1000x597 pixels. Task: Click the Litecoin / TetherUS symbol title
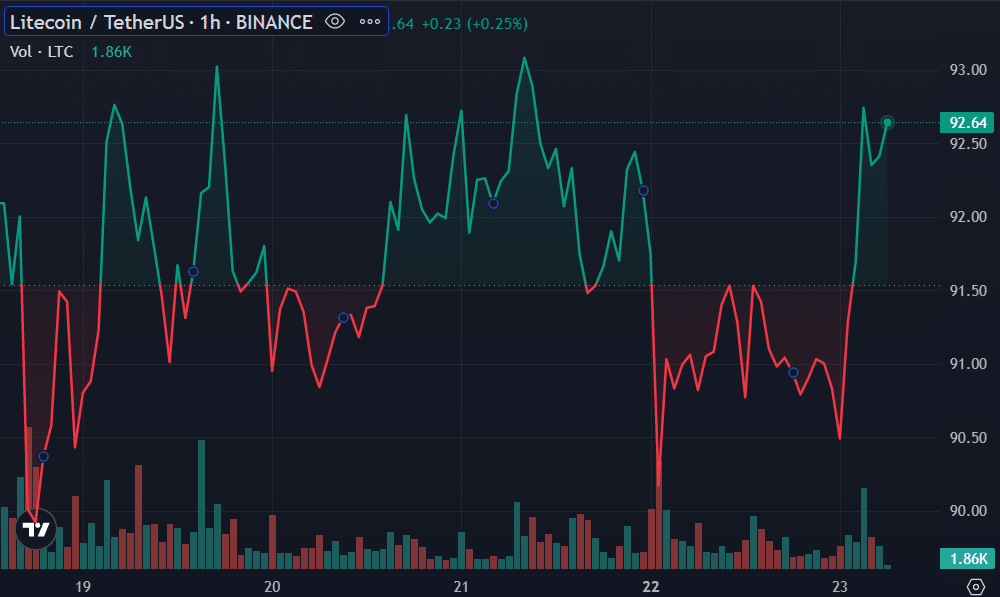(97, 22)
